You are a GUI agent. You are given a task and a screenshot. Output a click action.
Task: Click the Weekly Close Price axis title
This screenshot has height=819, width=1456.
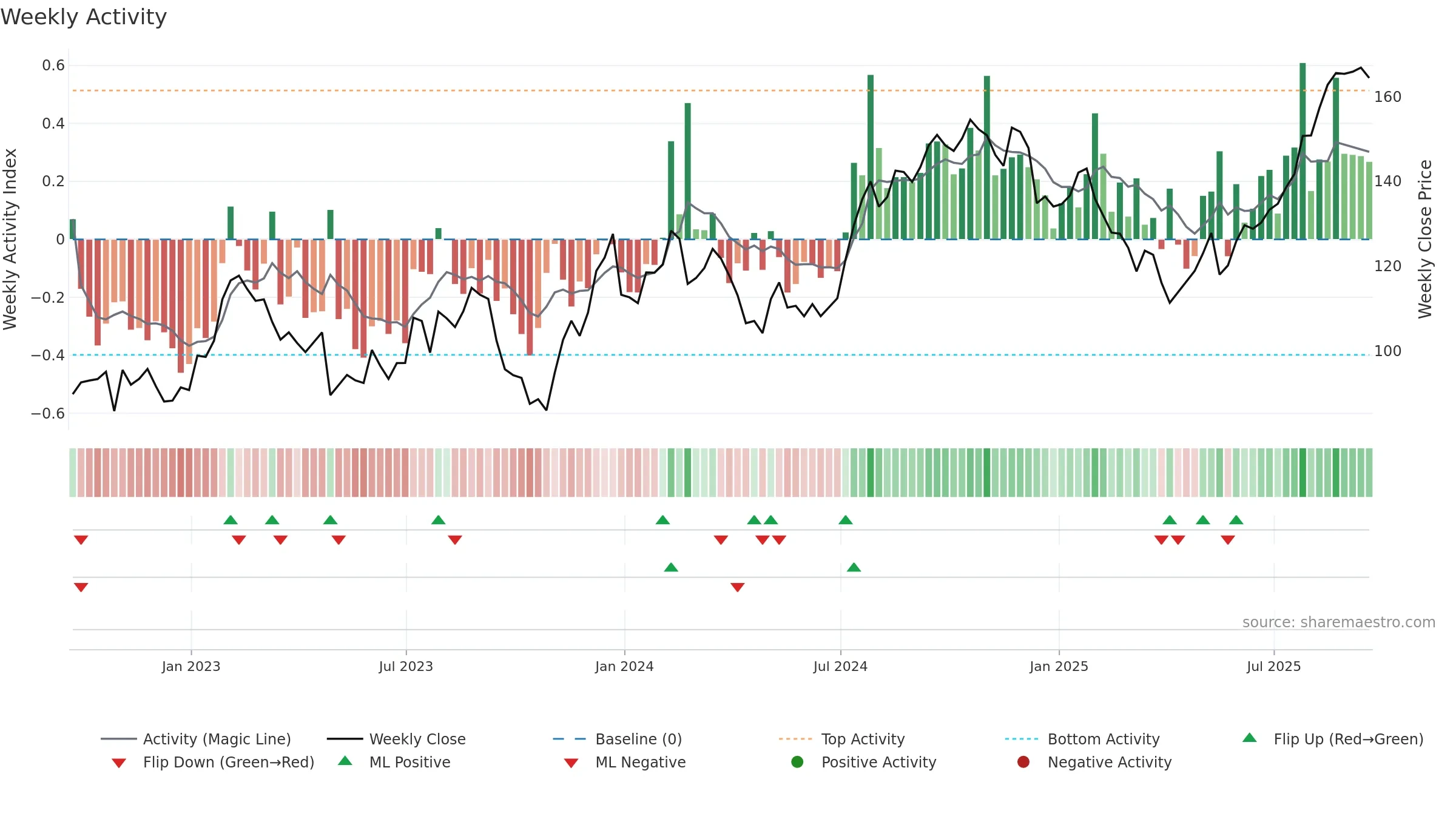pyautogui.click(x=1425, y=239)
